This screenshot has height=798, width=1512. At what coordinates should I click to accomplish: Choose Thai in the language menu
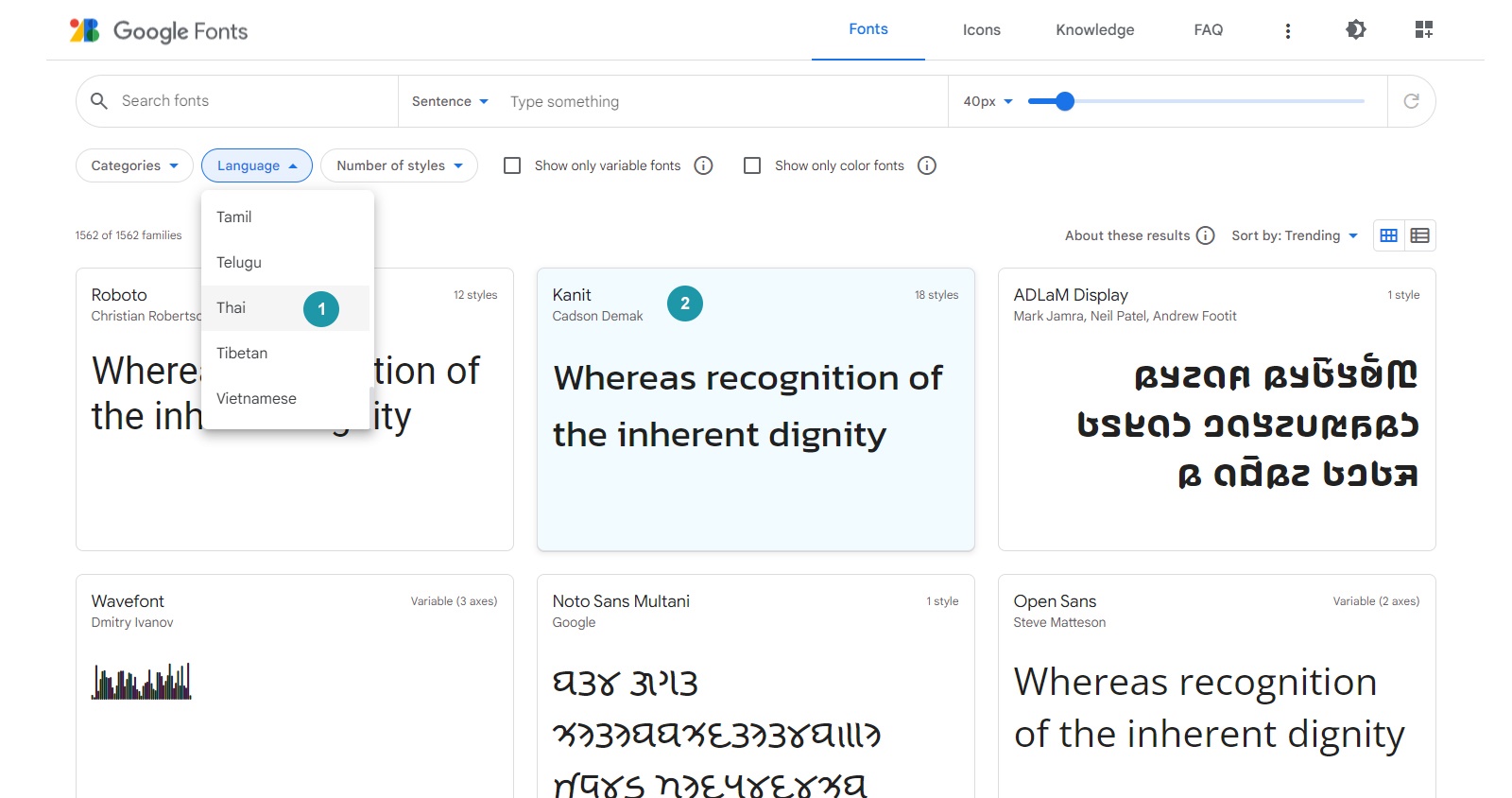point(285,308)
